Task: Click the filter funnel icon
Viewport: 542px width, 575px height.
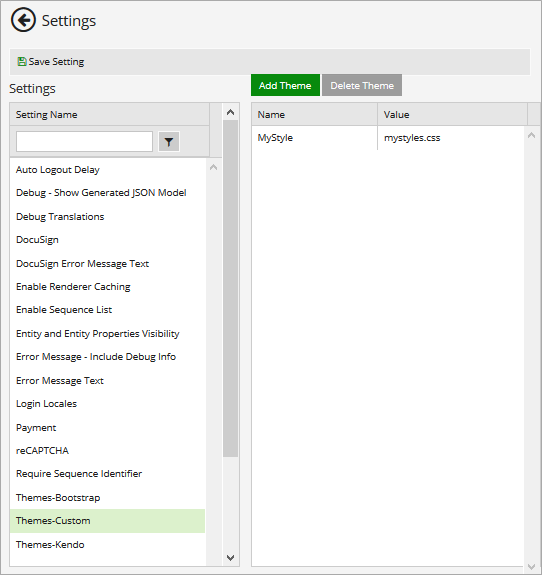Action: point(169,142)
